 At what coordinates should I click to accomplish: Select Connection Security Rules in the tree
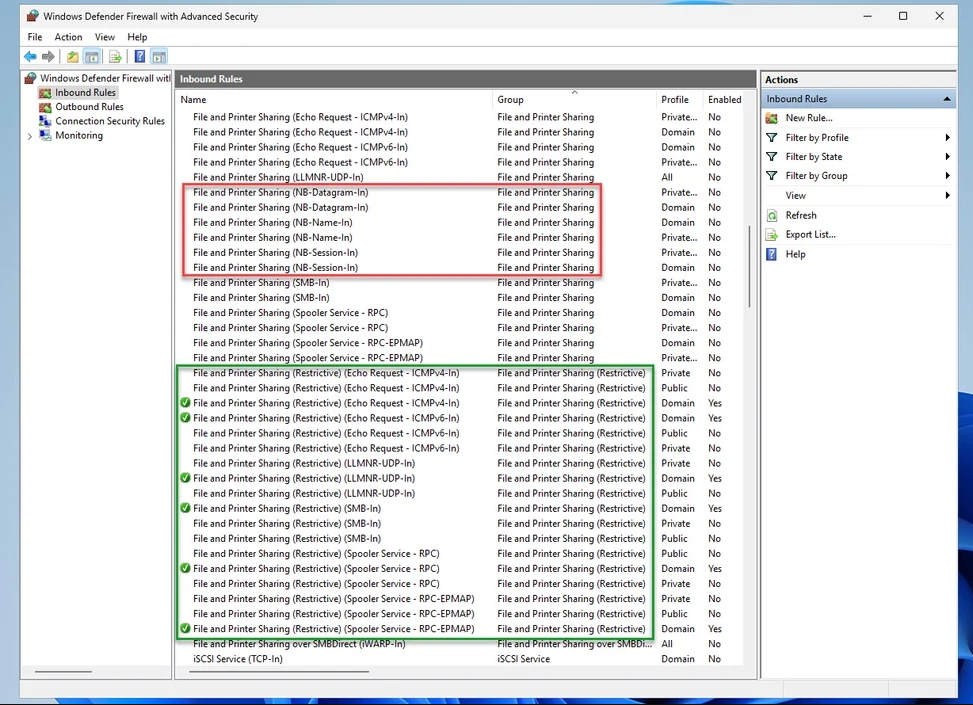coord(110,121)
